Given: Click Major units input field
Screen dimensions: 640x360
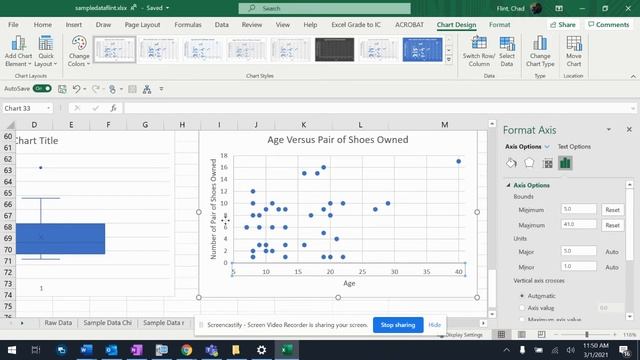Looking at the screenshot, I should tap(578, 251).
